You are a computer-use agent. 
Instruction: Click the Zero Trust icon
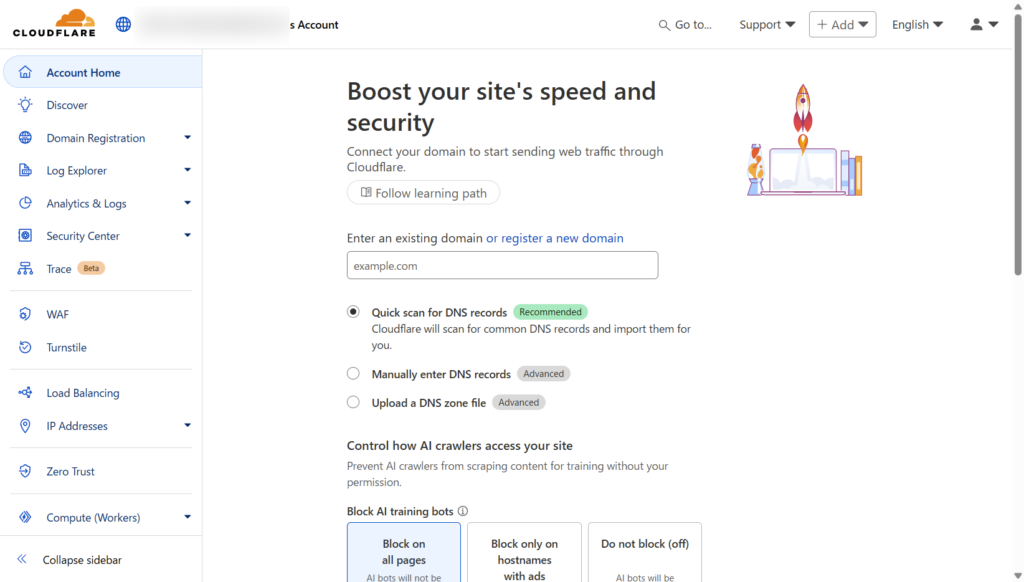(x=25, y=471)
